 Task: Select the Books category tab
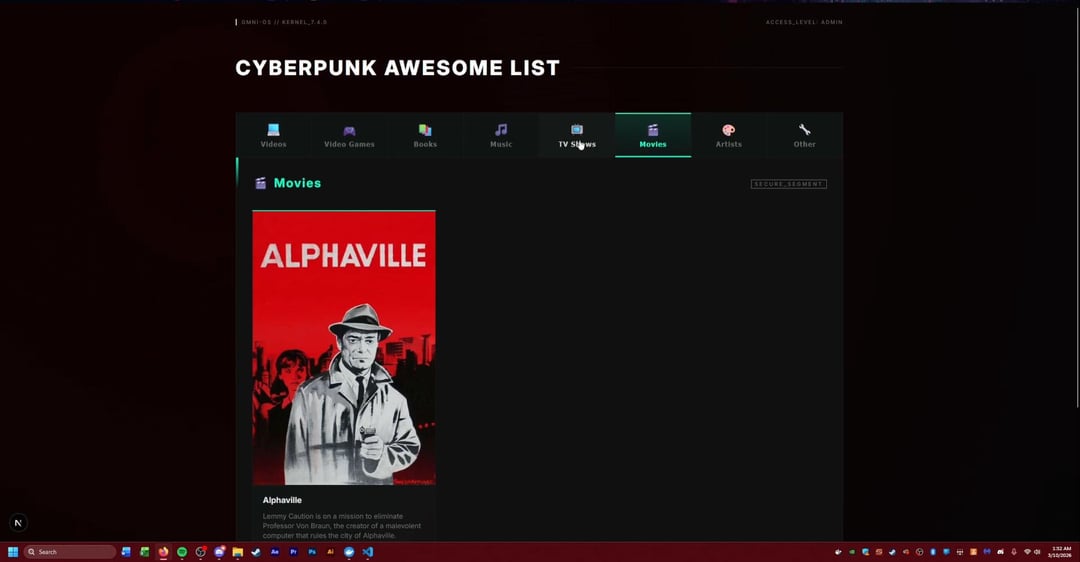coord(425,136)
